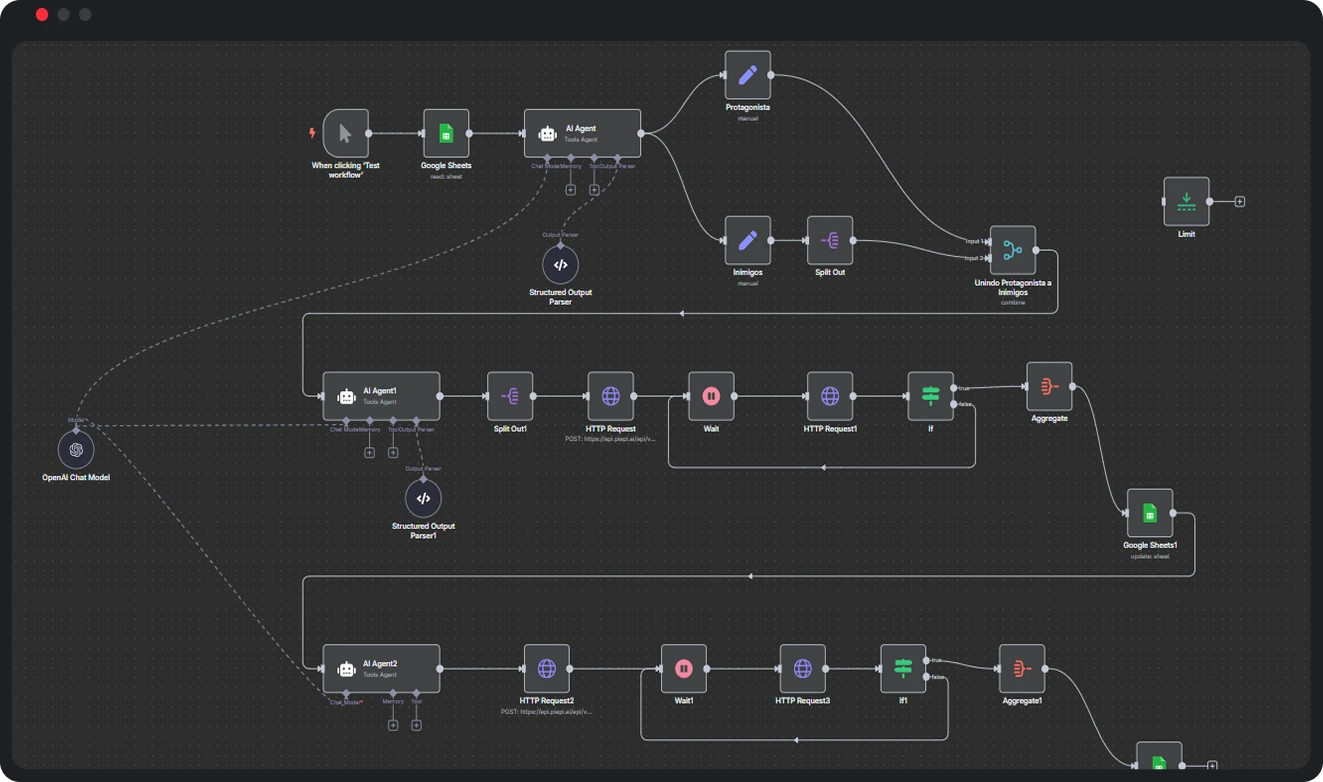The width and height of the screenshot is (1323, 782).
Task: Open the AI Agent Tools Agent node
Action: click(583, 133)
